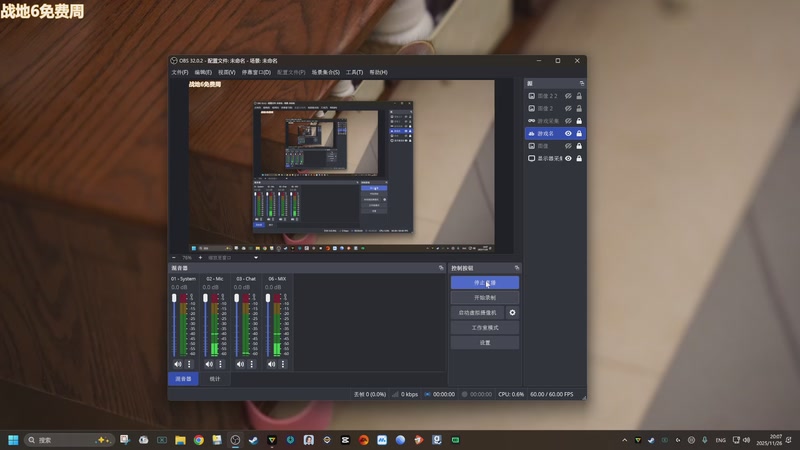Show the 图像 2 2 source

click(x=568, y=95)
